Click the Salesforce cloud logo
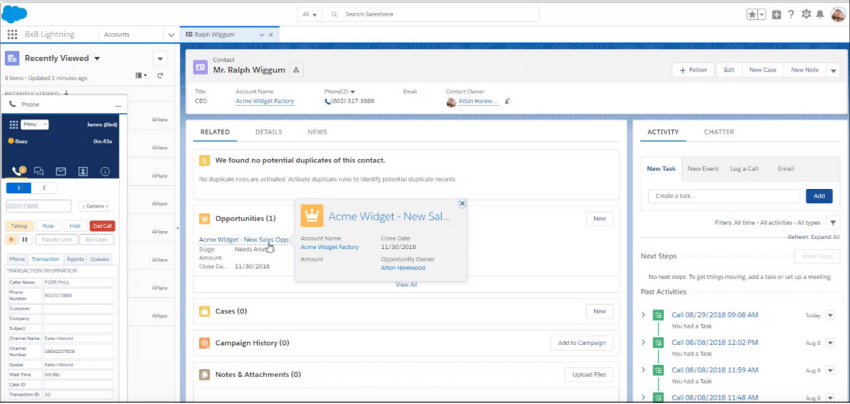Viewport: 850px width, 404px height. [x=15, y=14]
